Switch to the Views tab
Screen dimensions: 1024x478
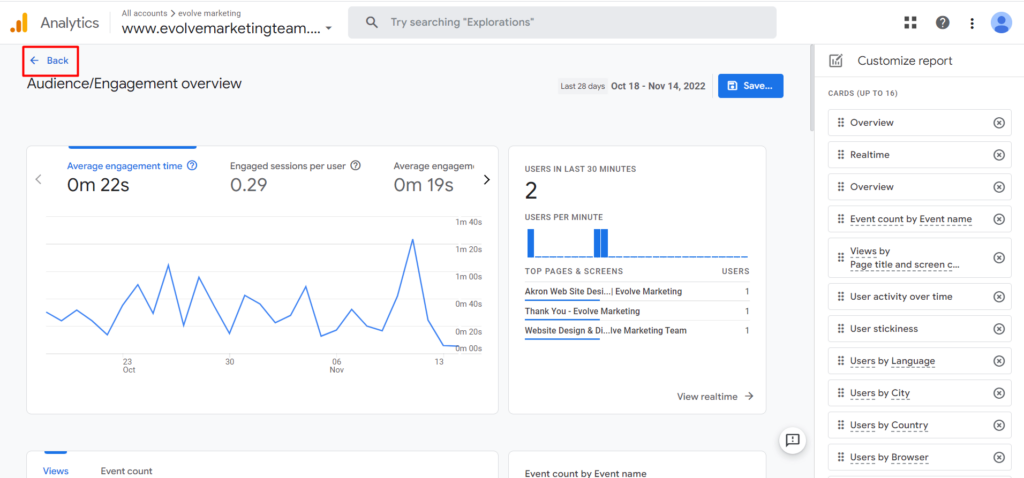tap(56, 471)
